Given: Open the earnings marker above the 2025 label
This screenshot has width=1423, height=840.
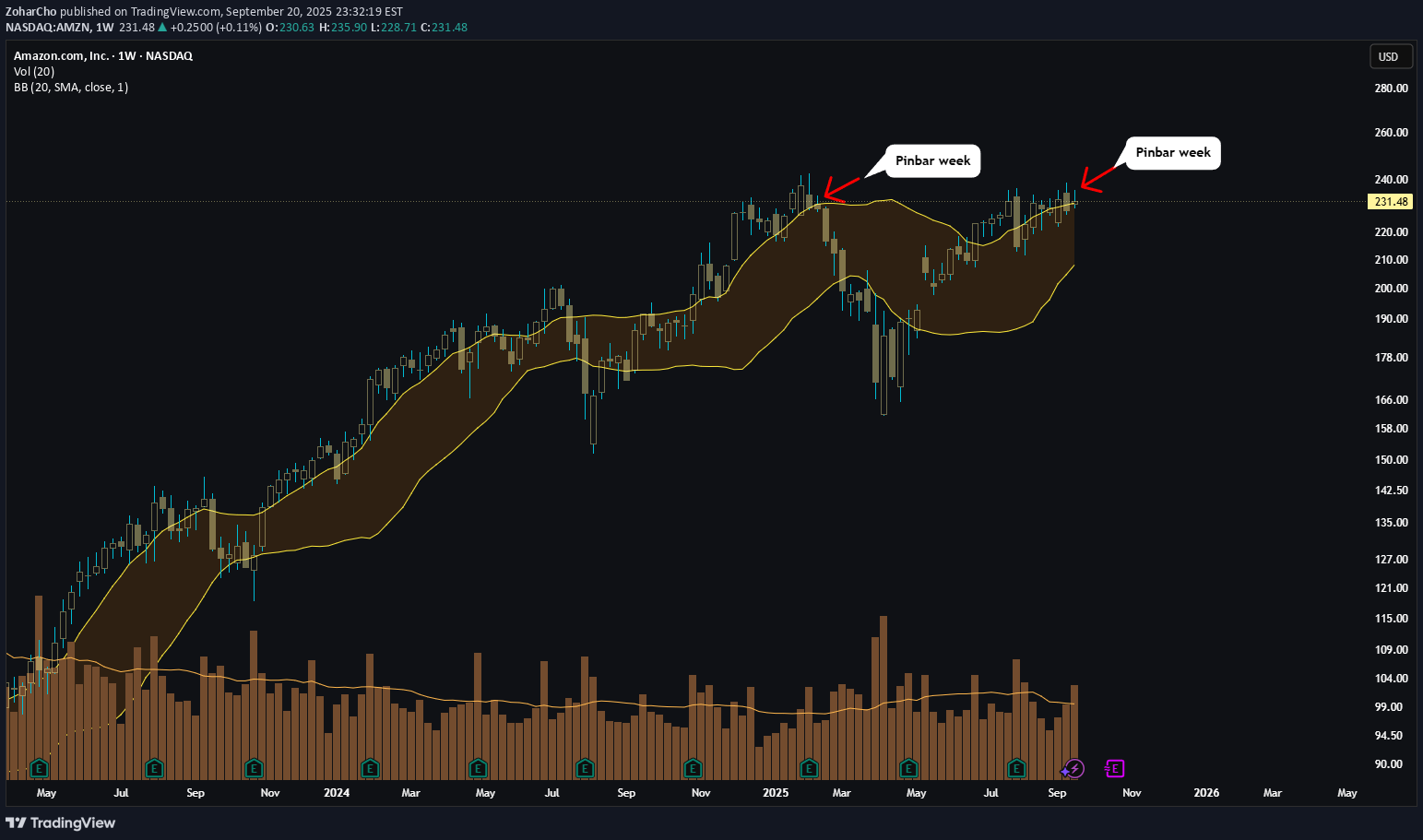Looking at the screenshot, I should coord(809,768).
